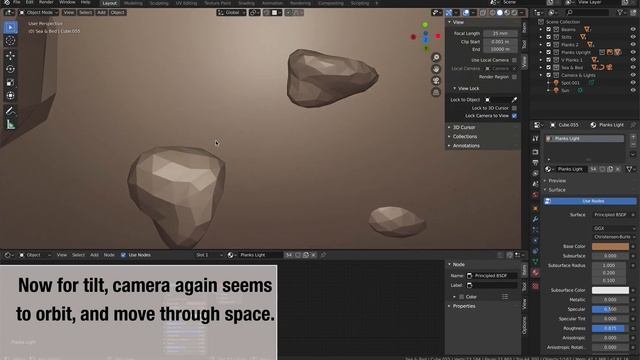Click the outliner filter funnel icon
The height and width of the screenshot is (360, 640).
pyautogui.click(x=620, y=13)
